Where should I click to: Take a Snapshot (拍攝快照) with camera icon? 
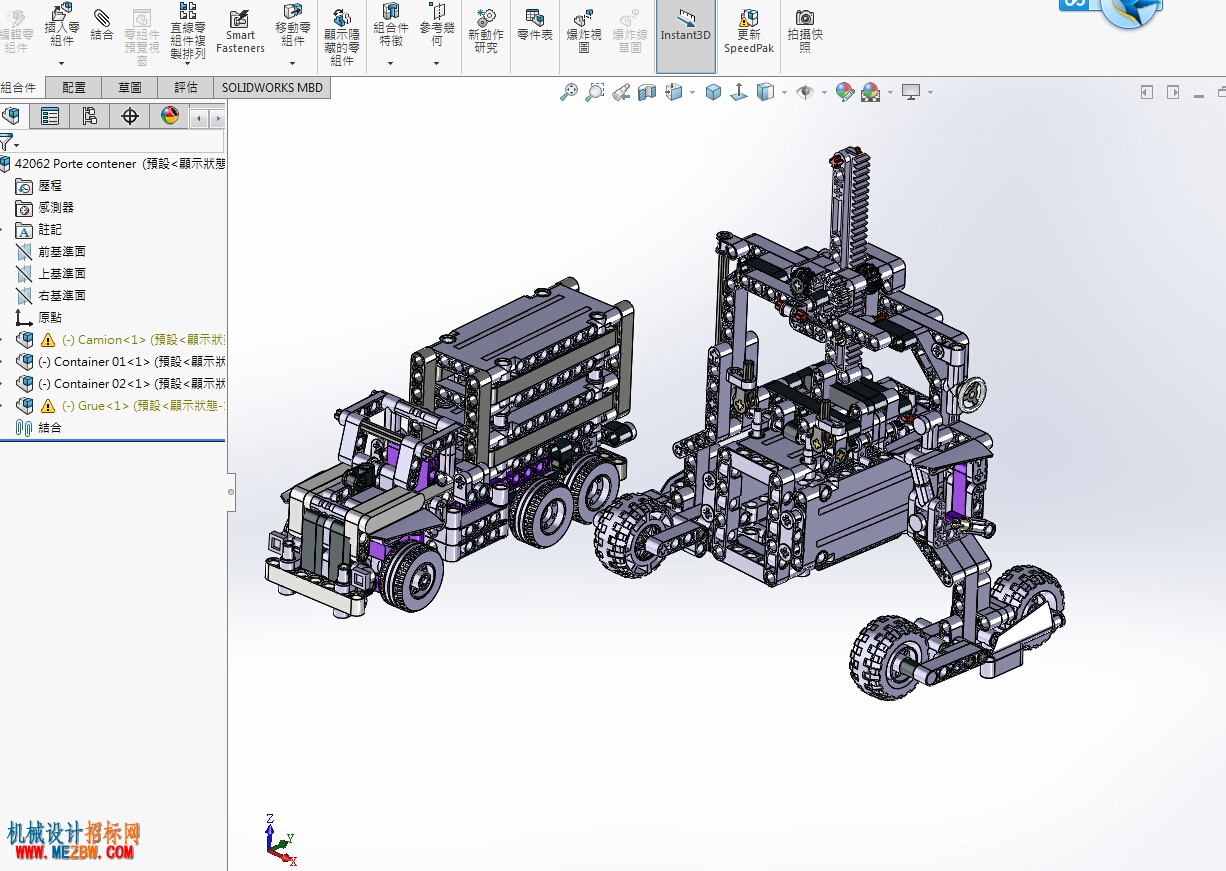click(805, 32)
